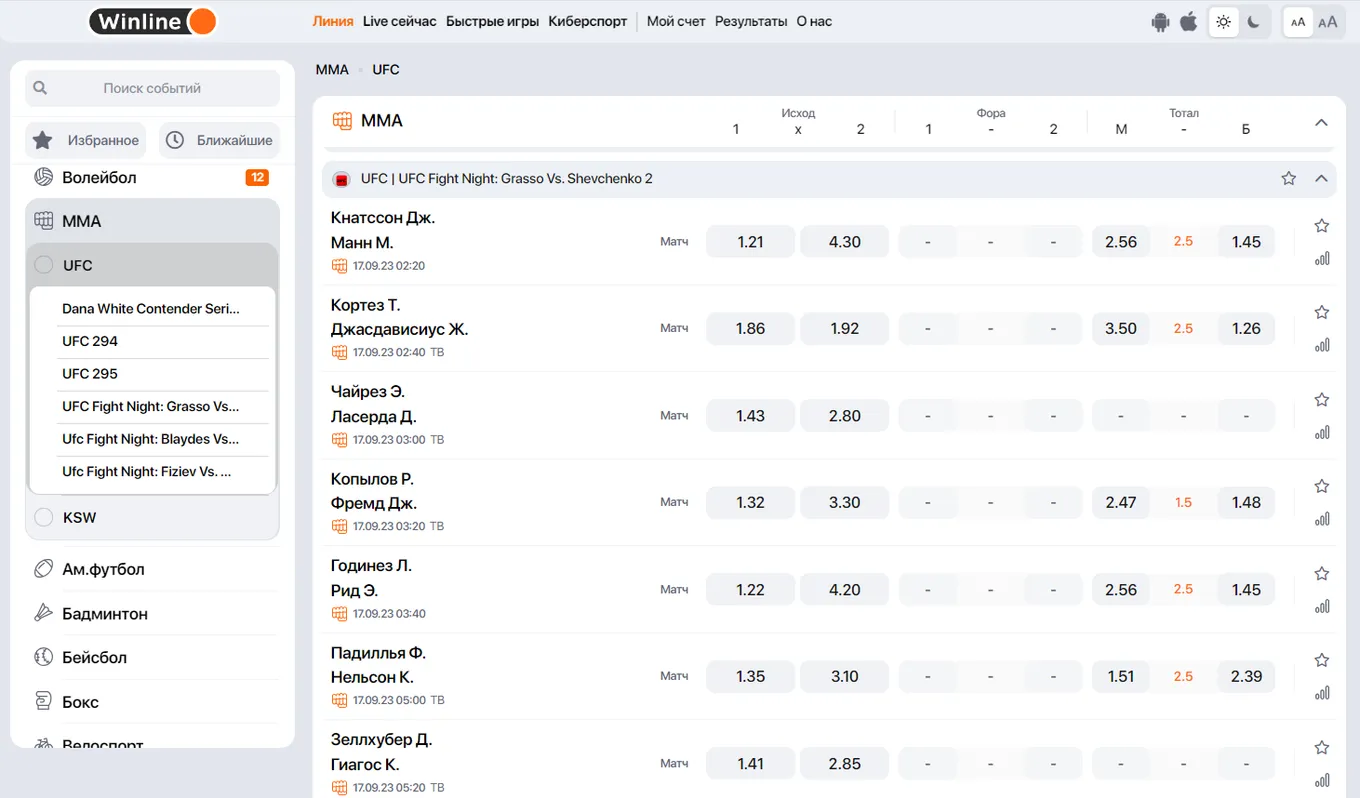Viewport: 1360px width, 798px height.
Task: Toggle the KSW radio button
Action: coord(44,517)
